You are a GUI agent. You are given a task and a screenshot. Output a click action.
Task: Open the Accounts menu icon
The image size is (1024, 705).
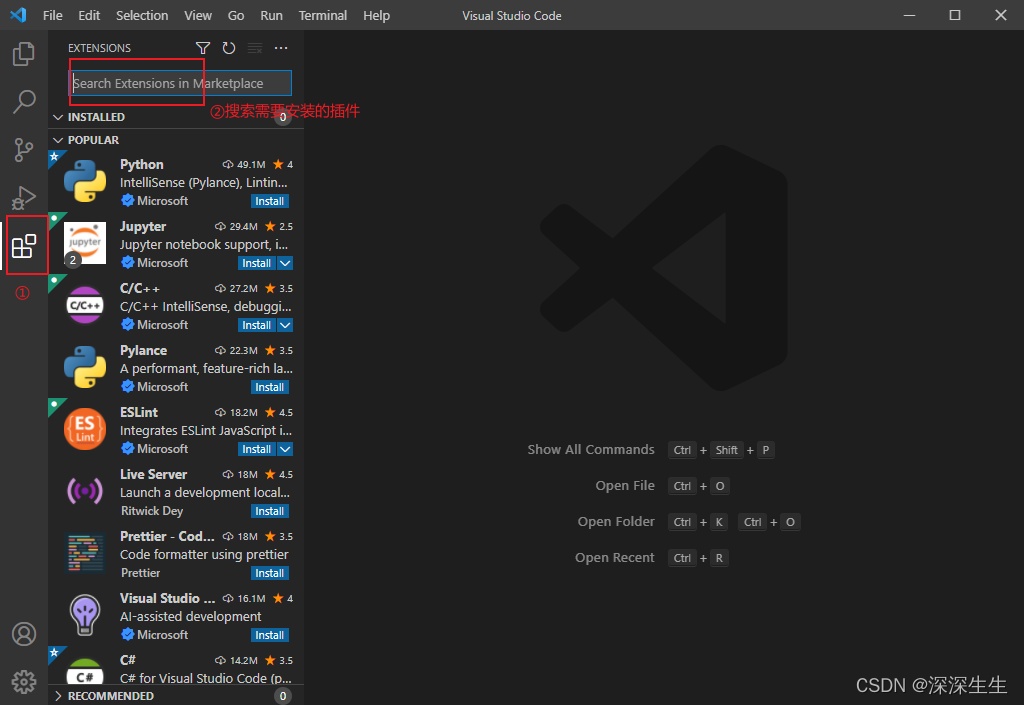(24, 634)
